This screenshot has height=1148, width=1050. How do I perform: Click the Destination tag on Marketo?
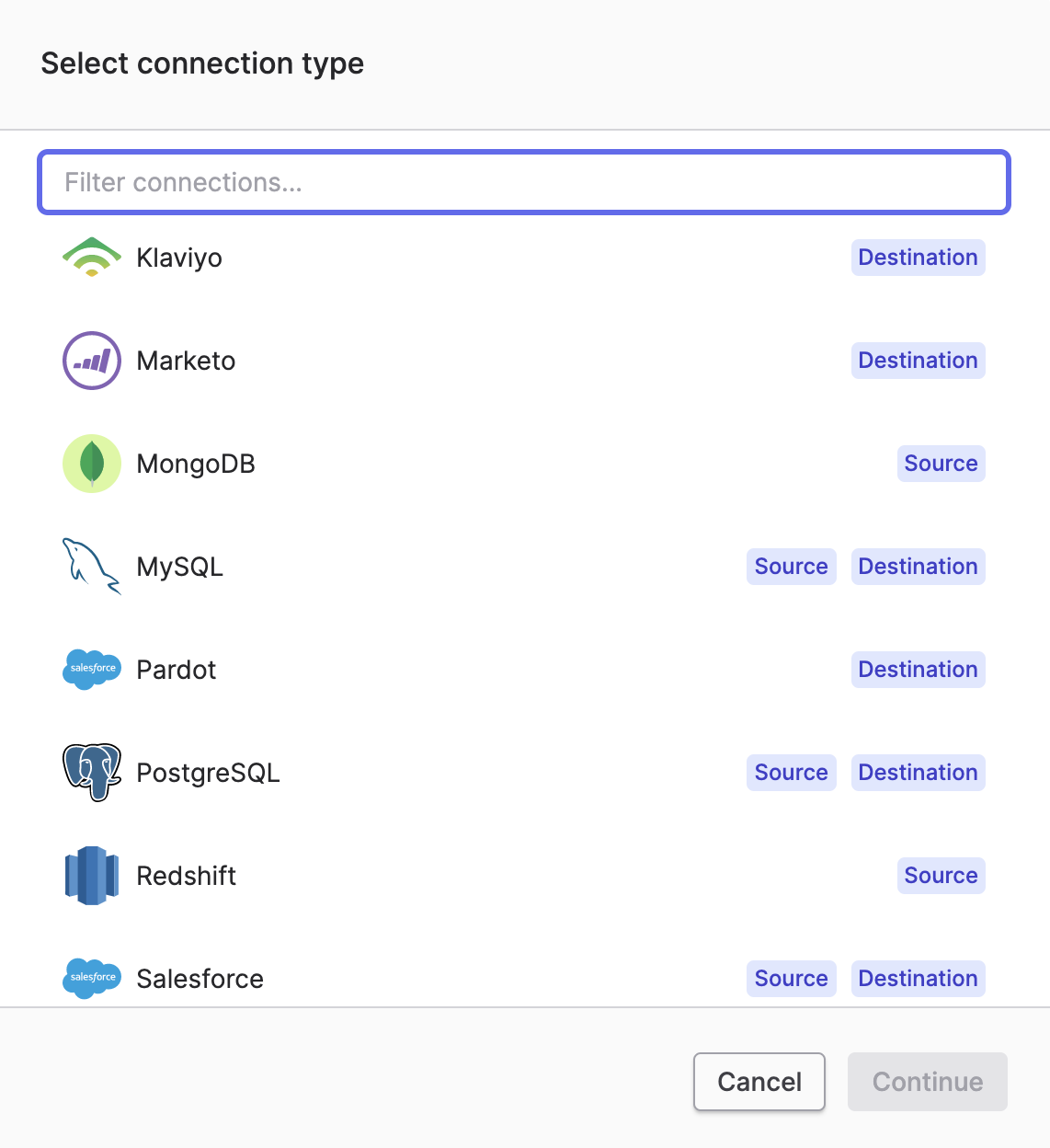pyautogui.click(x=918, y=361)
